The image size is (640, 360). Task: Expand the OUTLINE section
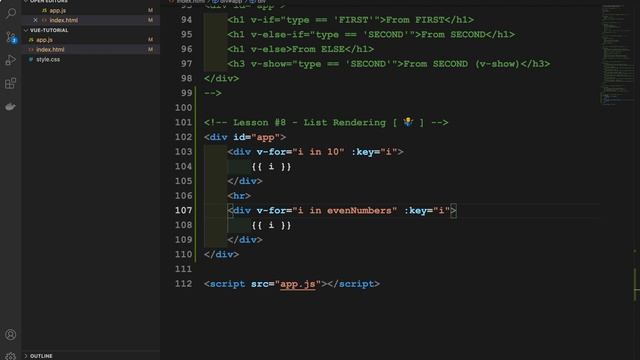[x=91, y=356]
